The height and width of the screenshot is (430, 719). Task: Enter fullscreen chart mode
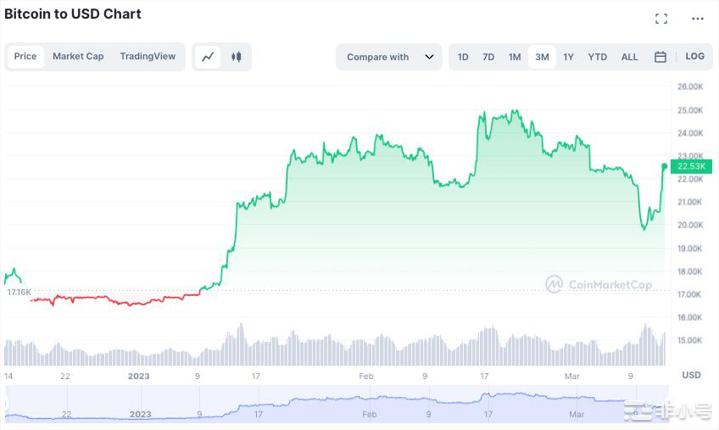pos(661,18)
